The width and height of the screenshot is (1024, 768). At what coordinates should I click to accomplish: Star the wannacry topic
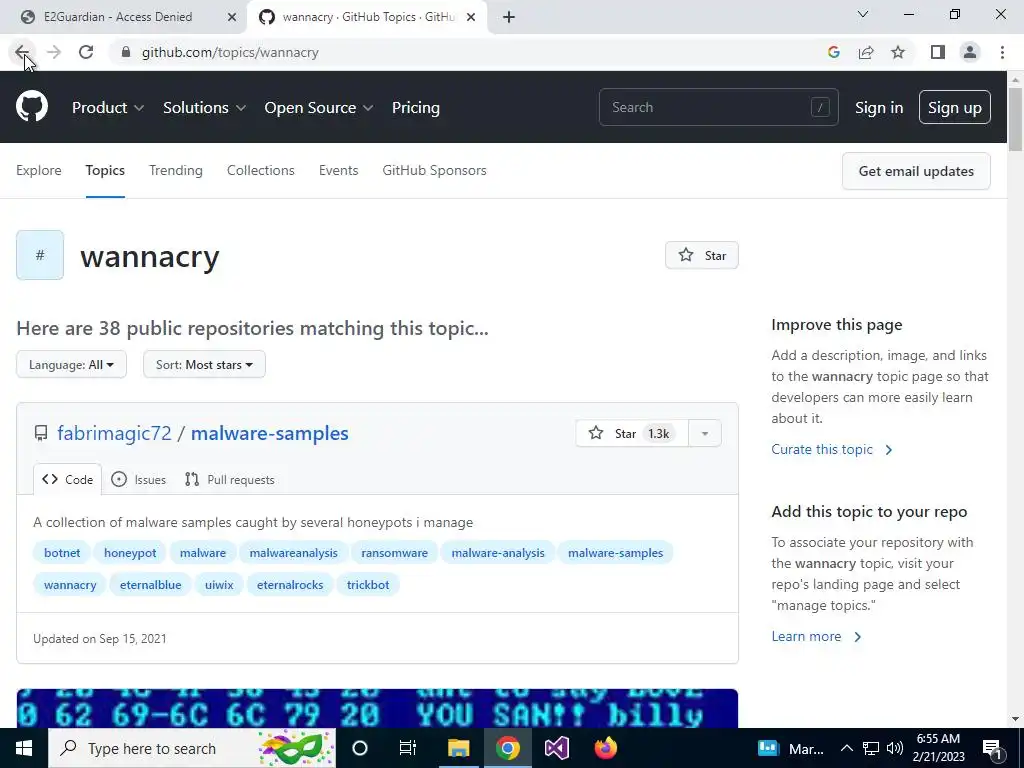click(x=701, y=255)
